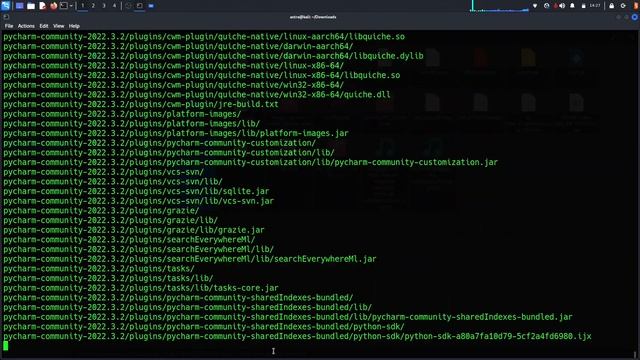Click the line ending in pycharm-community-customization.jar

251,162
